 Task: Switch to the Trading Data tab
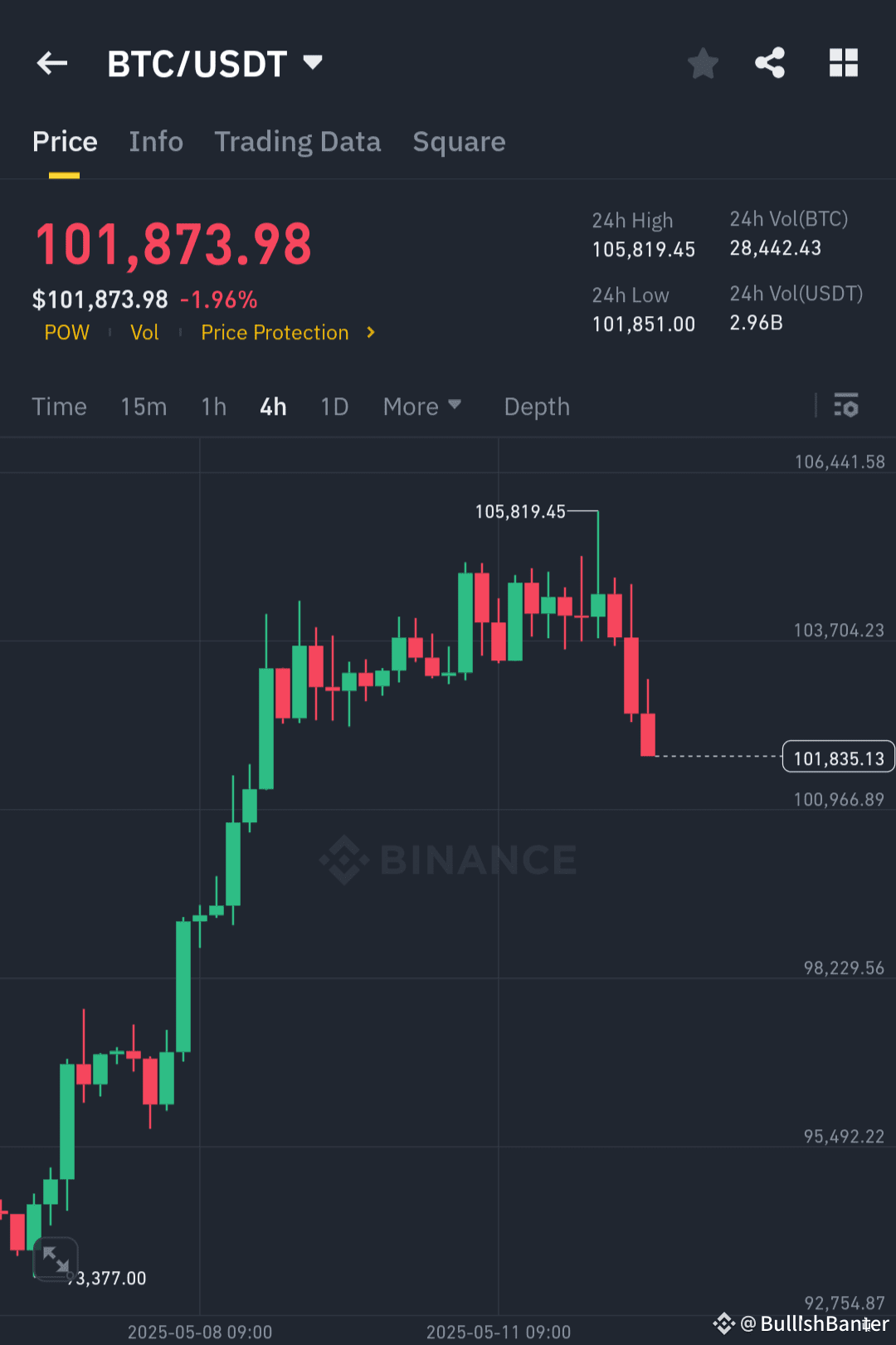coord(297,141)
